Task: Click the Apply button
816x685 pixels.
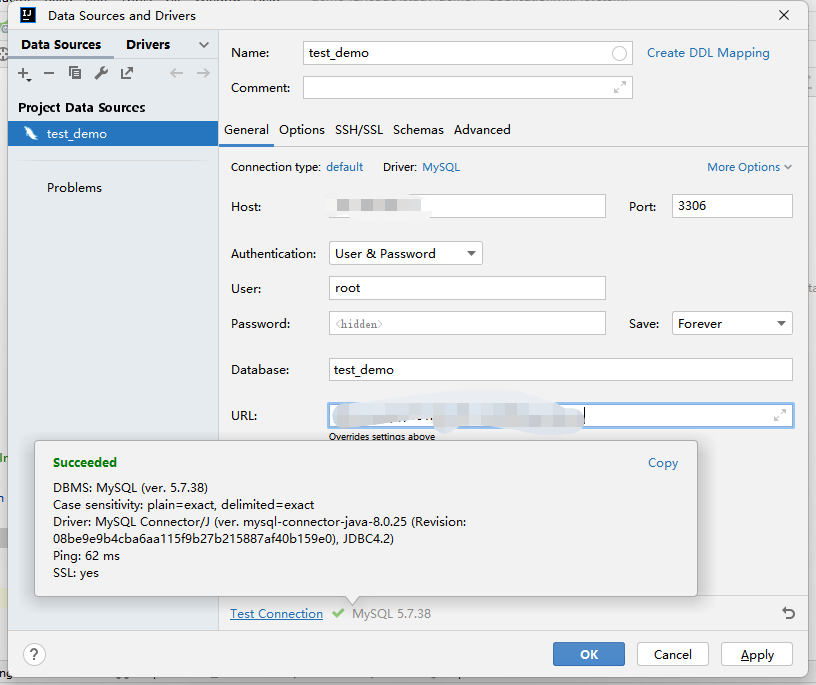Action: coord(757,654)
